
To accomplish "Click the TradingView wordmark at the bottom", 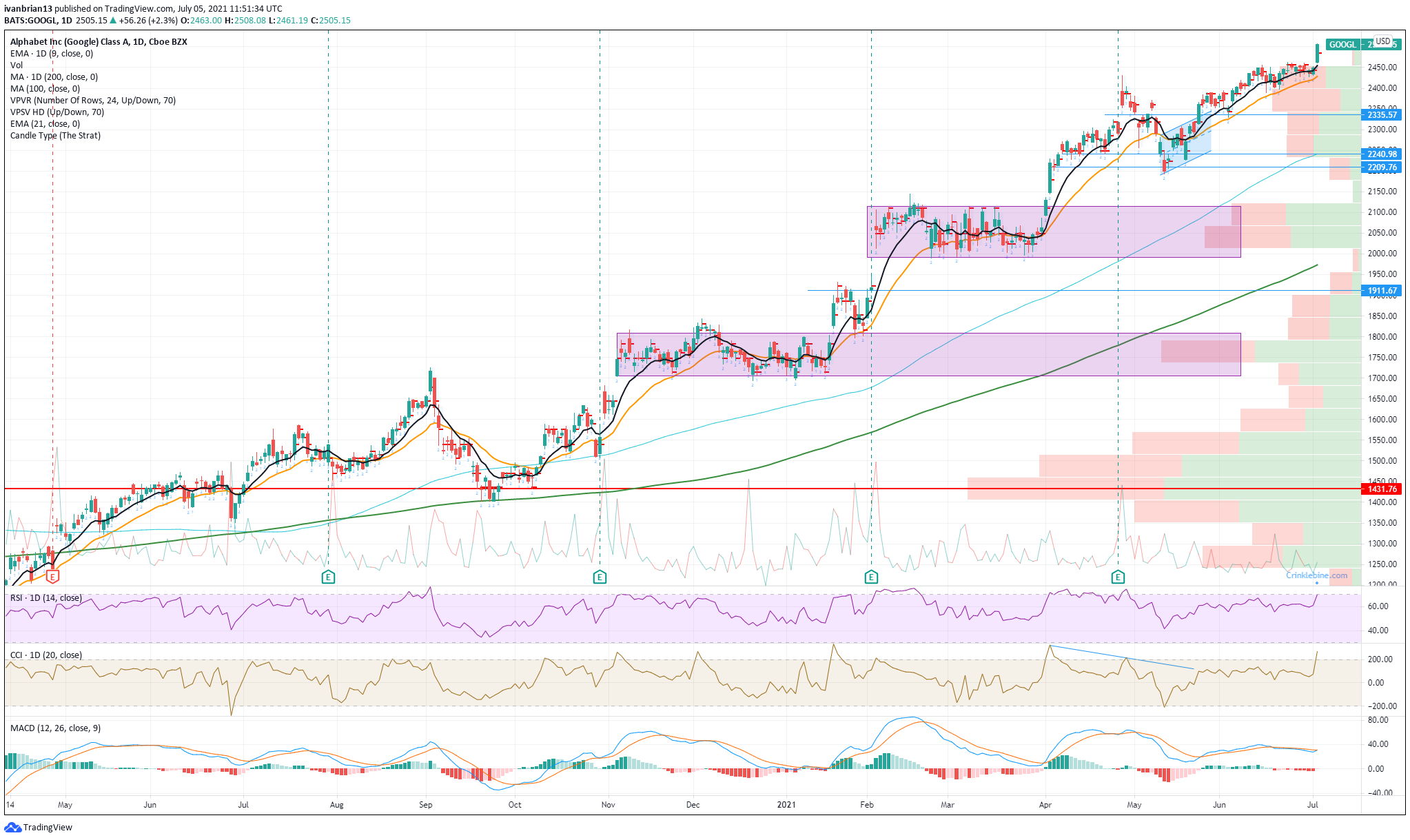I will pyautogui.click(x=48, y=827).
